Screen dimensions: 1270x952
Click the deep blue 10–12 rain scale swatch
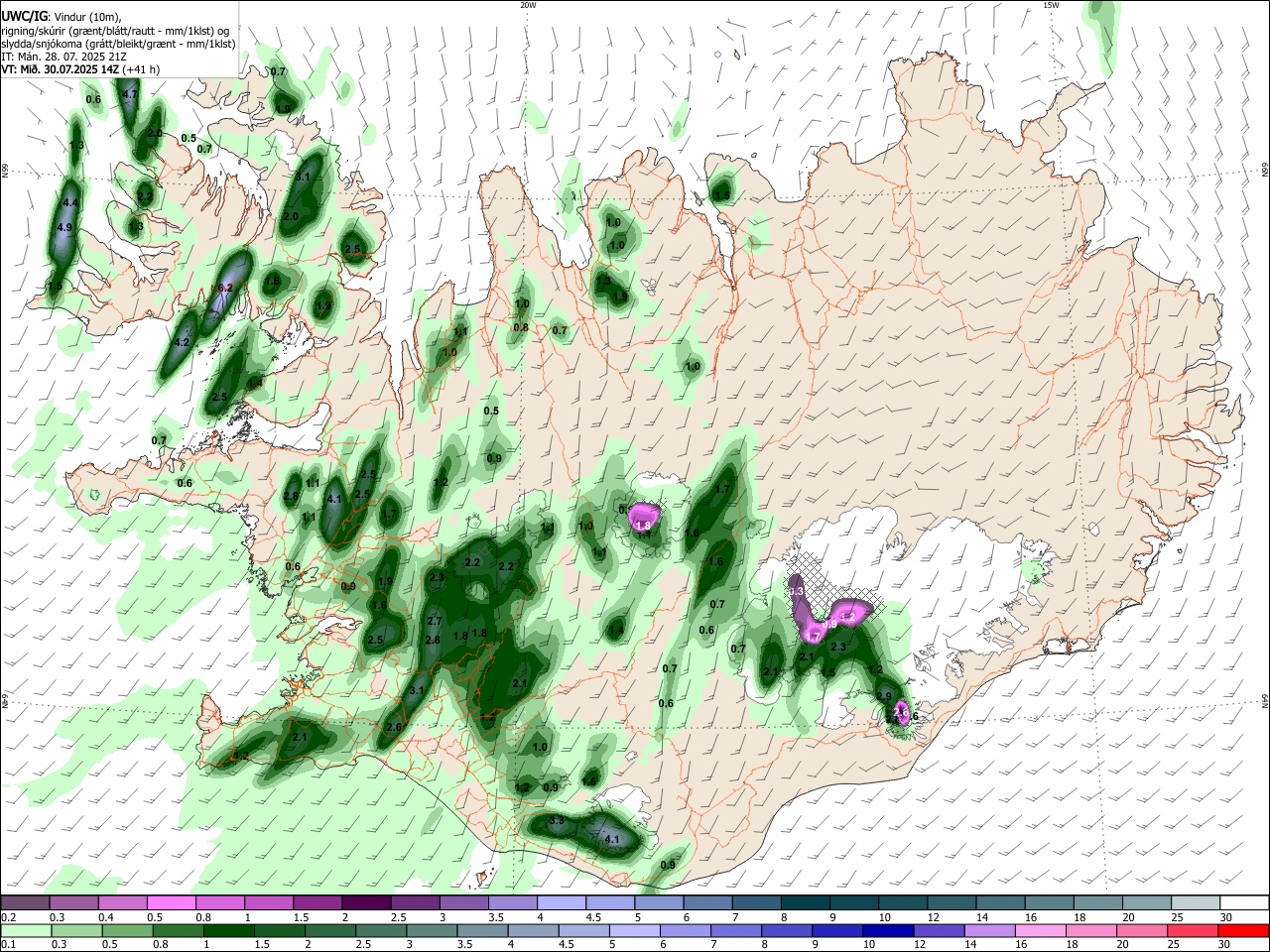[887, 930]
